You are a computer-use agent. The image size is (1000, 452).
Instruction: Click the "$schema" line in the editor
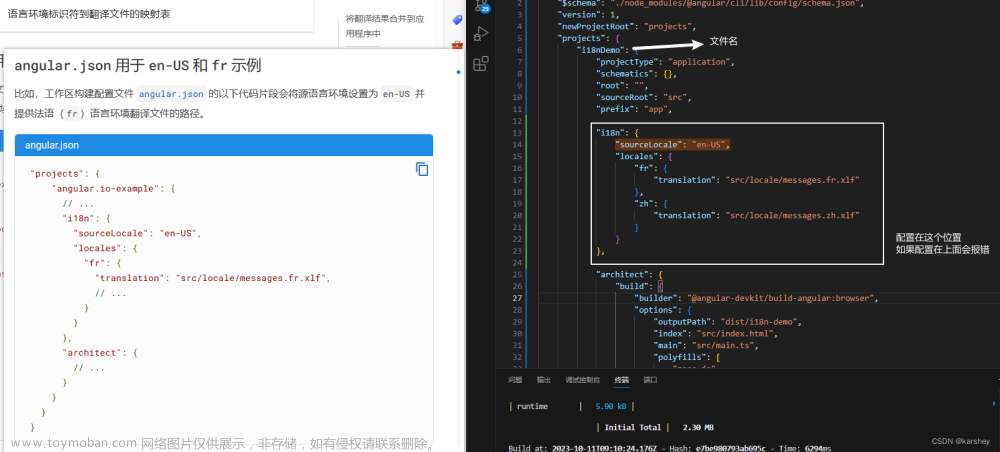pyautogui.click(x=710, y=3)
